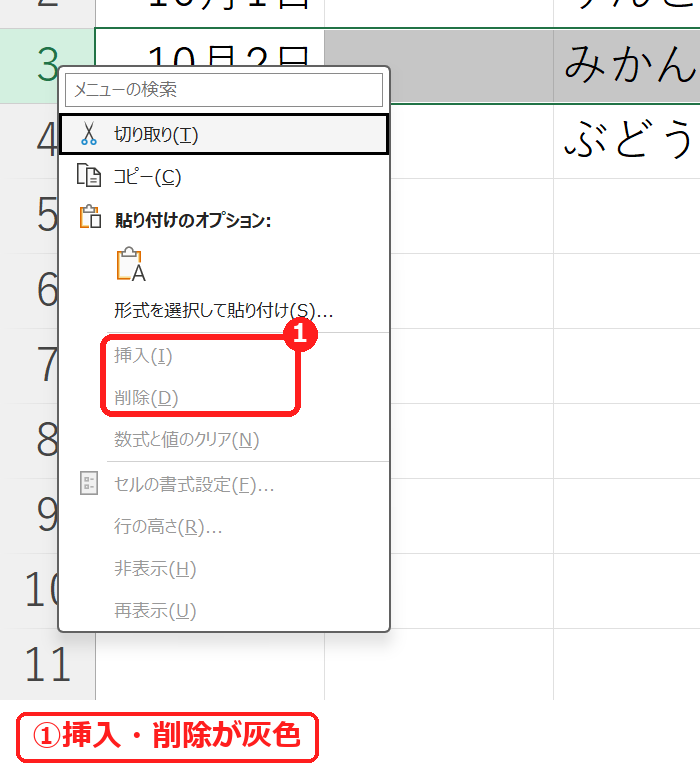Viewport: 700px width, 770px height.
Task: Select row header 11
Action: [48, 664]
